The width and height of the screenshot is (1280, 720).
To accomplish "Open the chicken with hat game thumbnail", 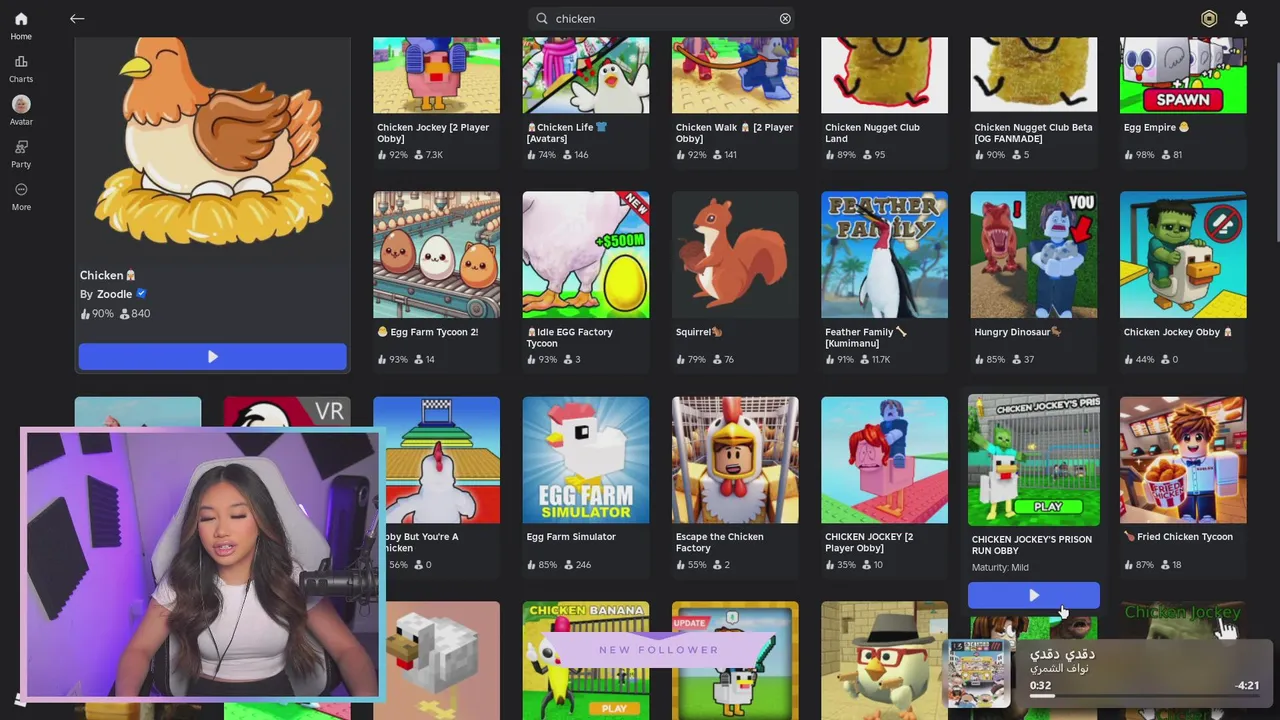I will [x=884, y=660].
